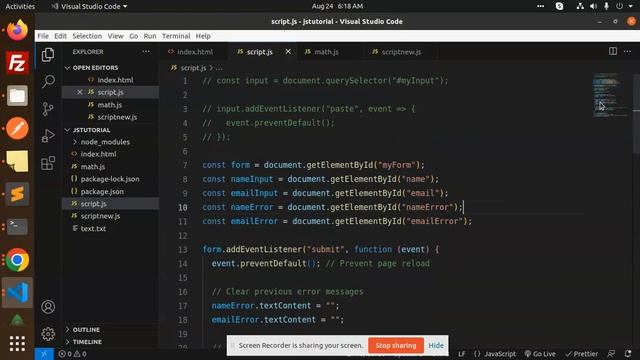Viewport: 640px width, 360px height.
Task: Open Files manager from the dock
Action: point(17,96)
